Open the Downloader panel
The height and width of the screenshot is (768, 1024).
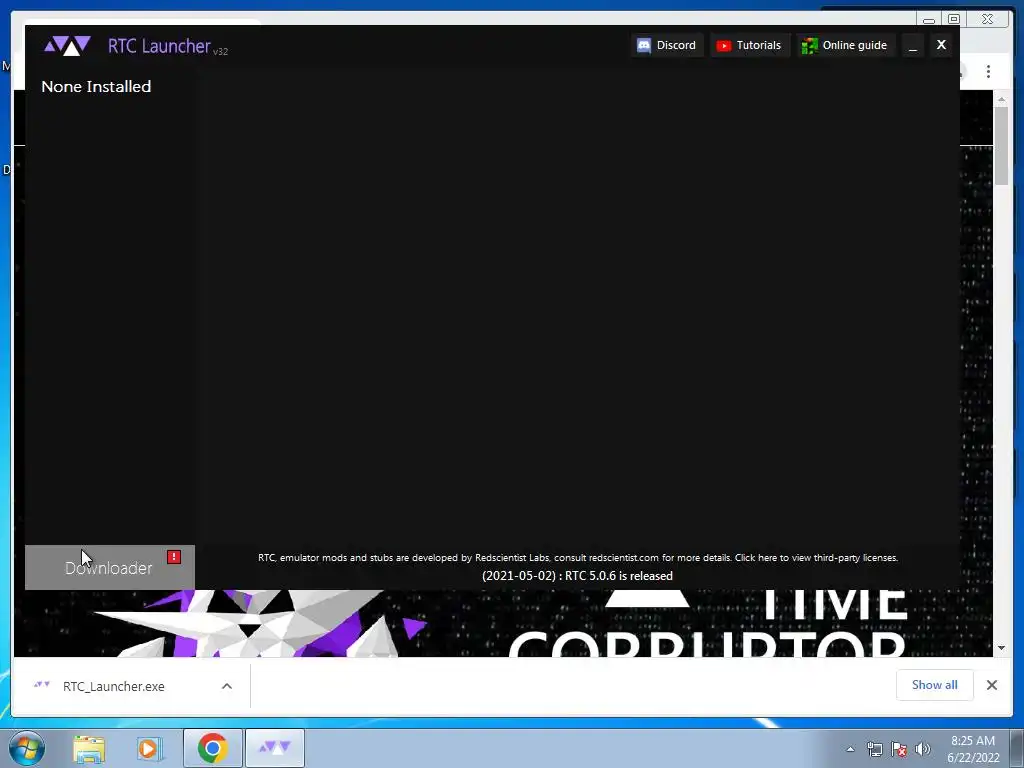pyautogui.click(x=110, y=568)
